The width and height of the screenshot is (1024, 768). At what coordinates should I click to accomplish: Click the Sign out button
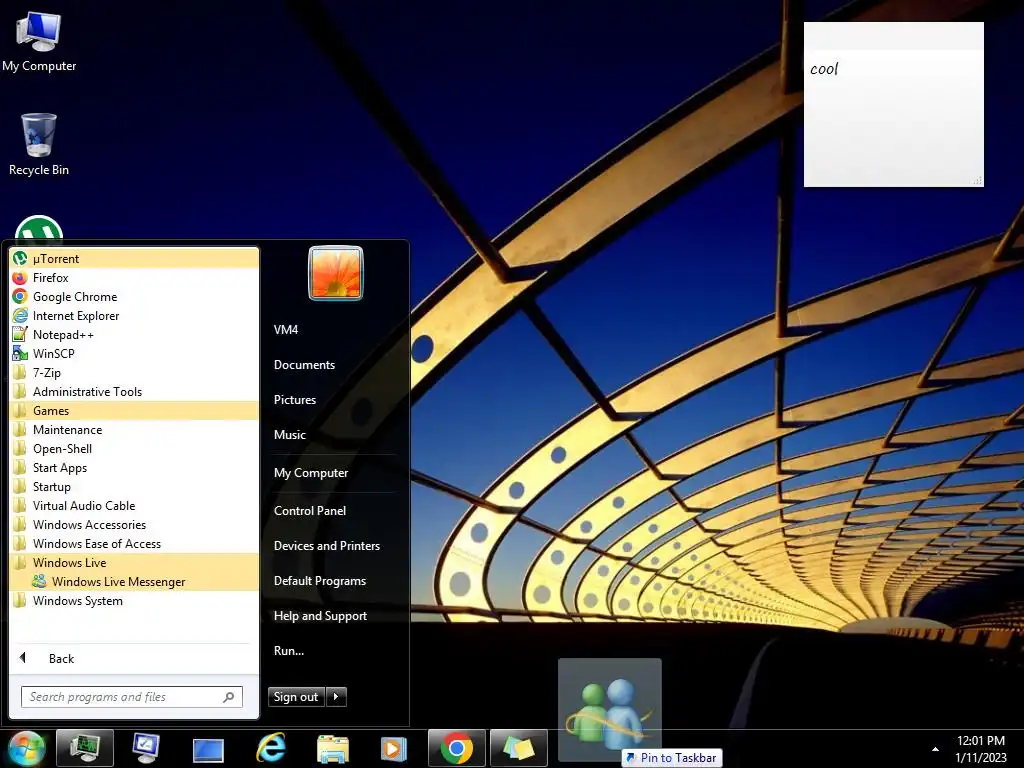[x=296, y=697]
